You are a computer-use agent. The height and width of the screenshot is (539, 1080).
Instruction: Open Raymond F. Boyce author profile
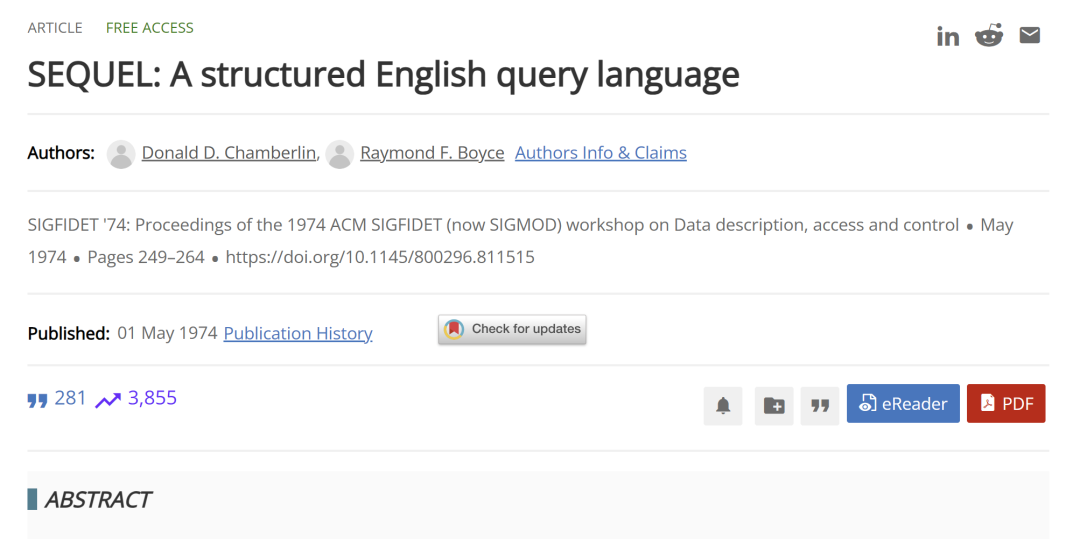(x=432, y=153)
